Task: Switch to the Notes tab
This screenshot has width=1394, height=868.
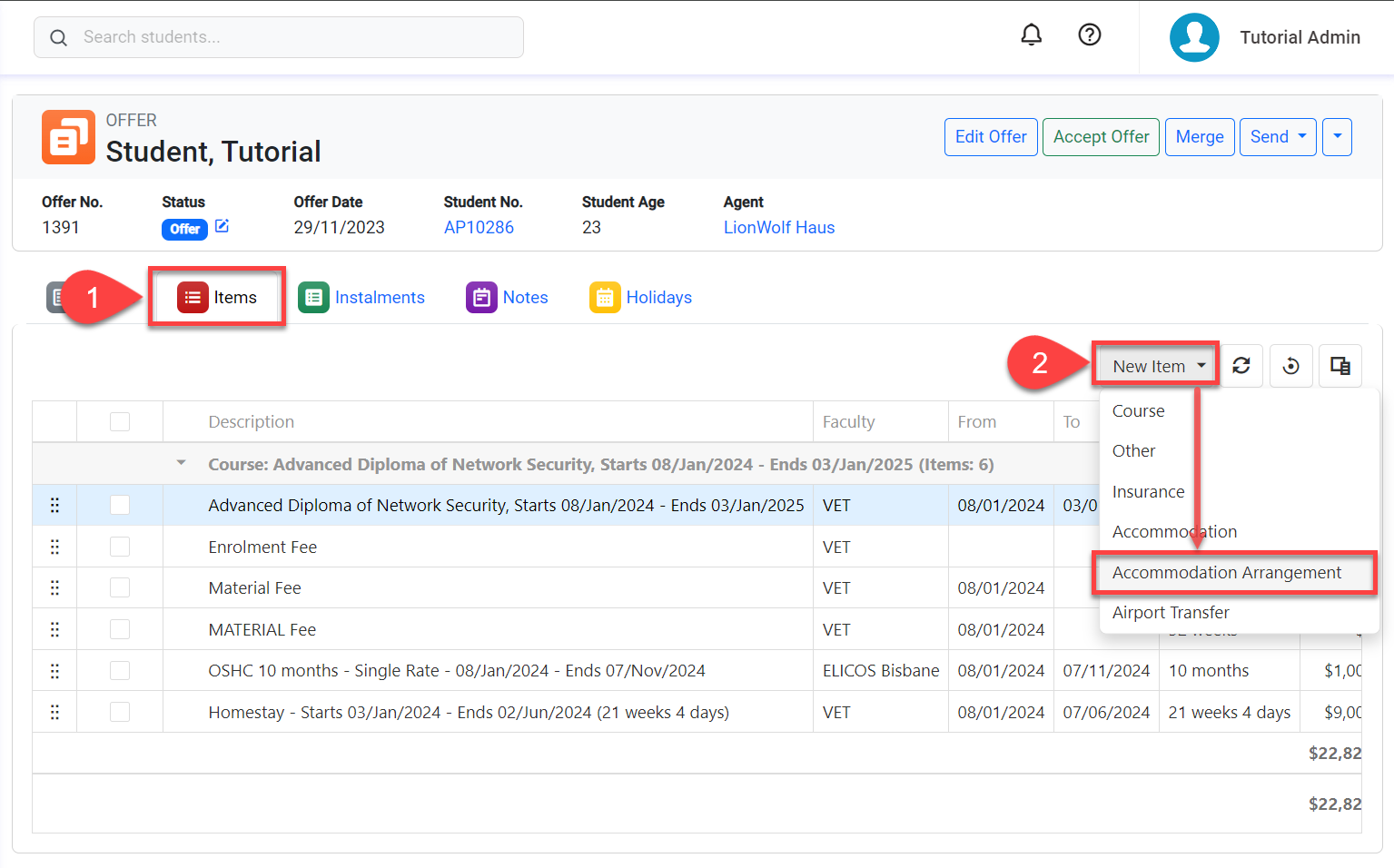Action: pyautogui.click(x=507, y=297)
